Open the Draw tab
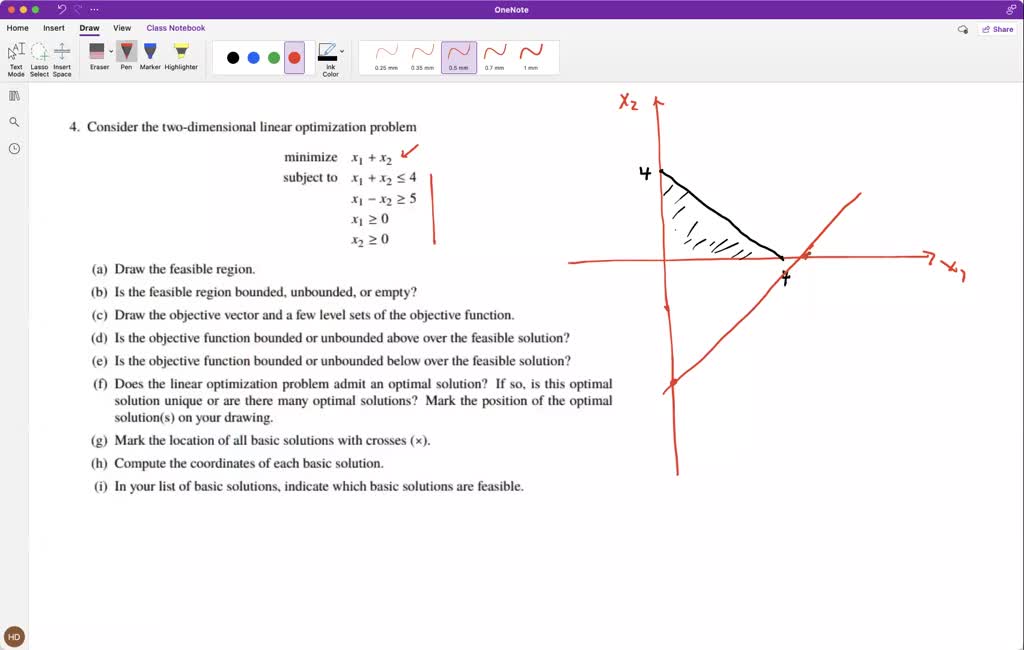This screenshot has width=1024, height=650. tap(89, 28)
